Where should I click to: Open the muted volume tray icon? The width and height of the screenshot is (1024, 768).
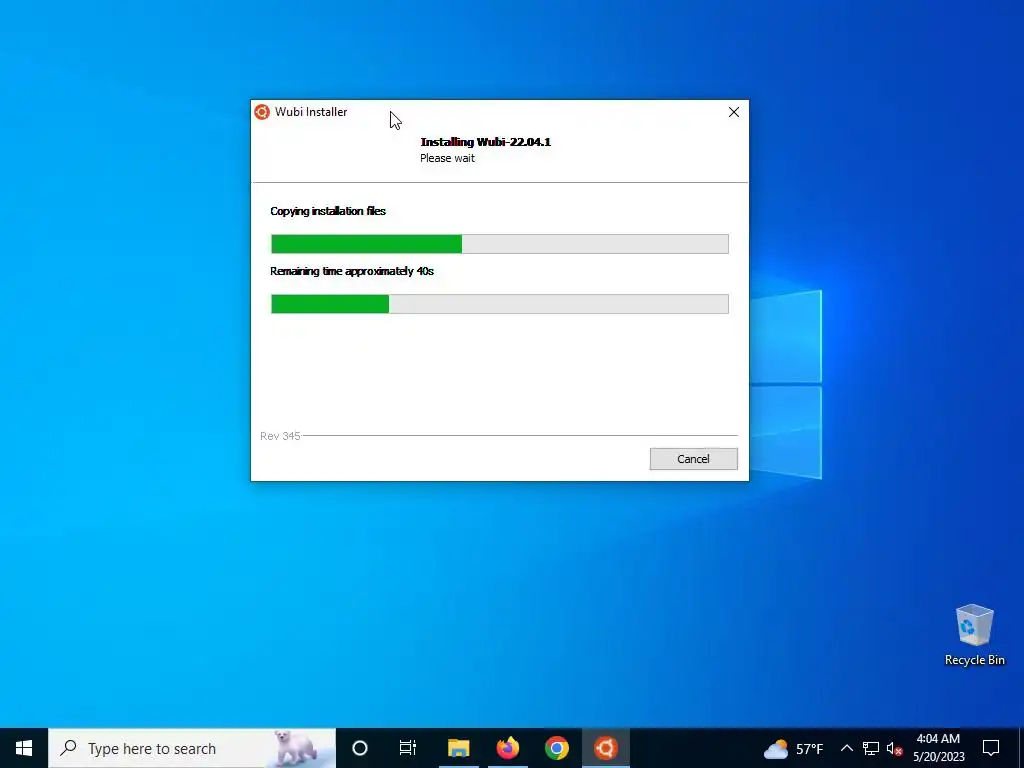894,748
